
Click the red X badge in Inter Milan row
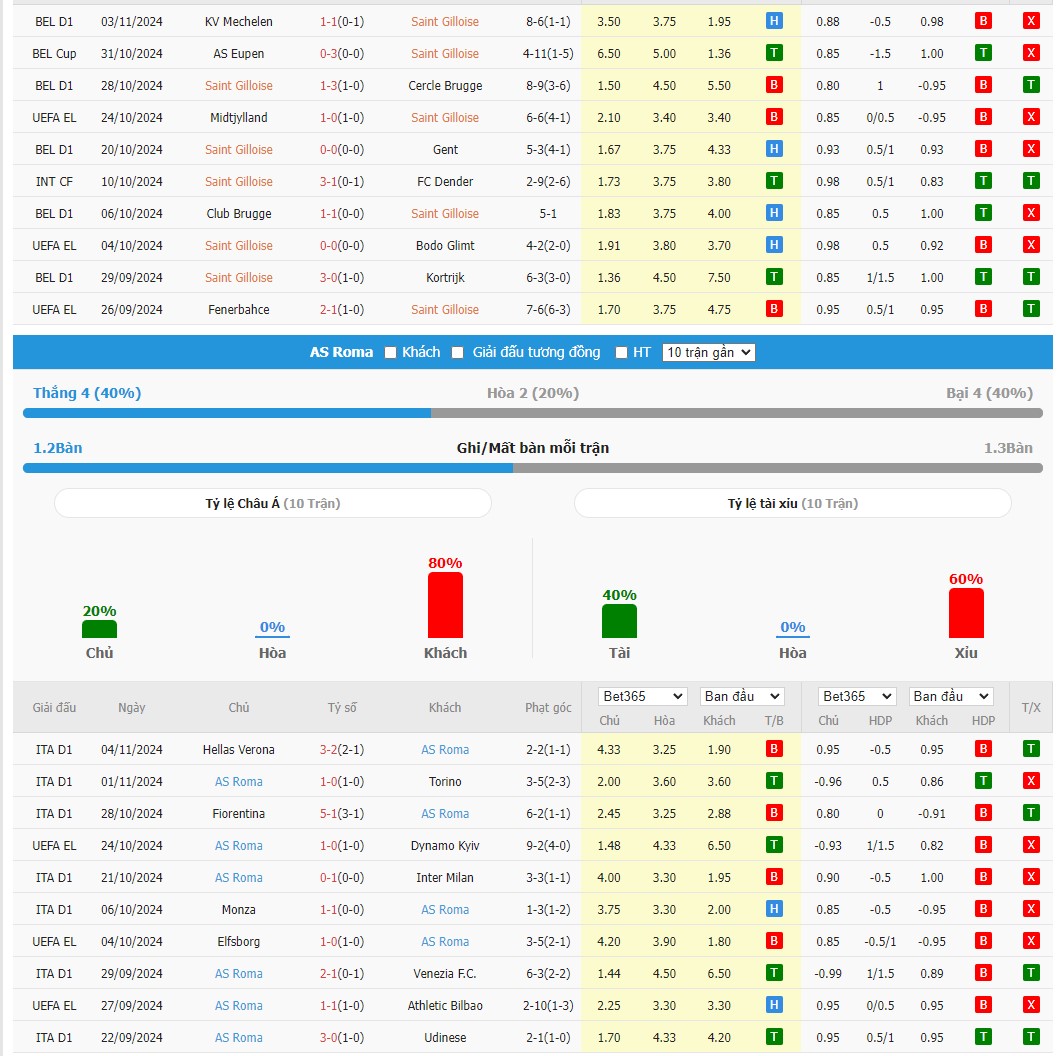pyautogui.click(x=1031, y=877)
